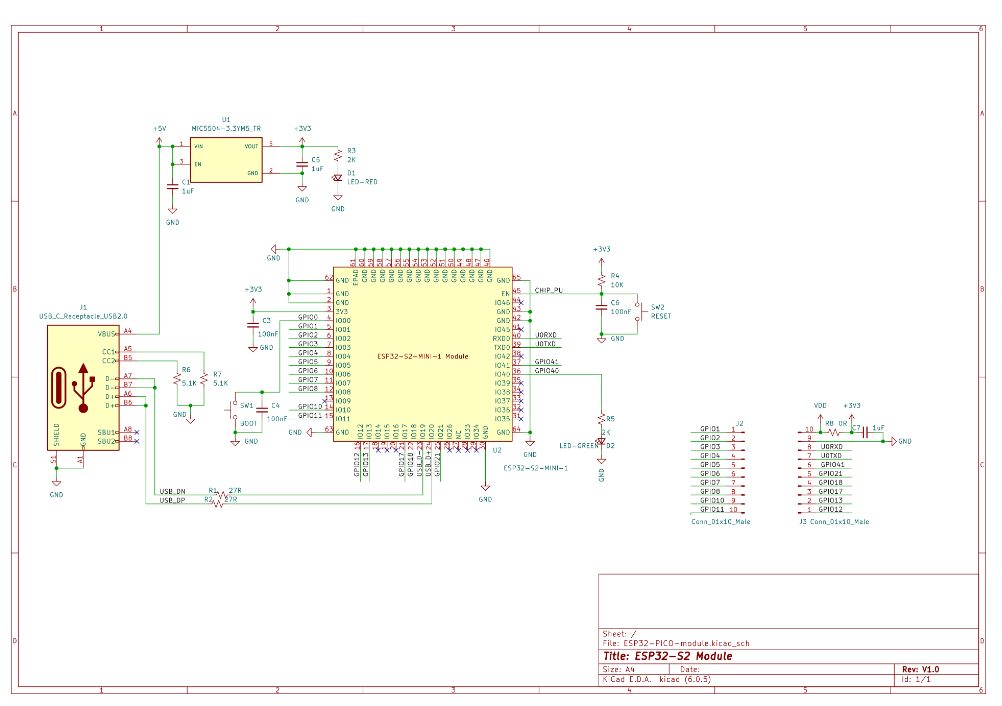Click the 'Sheet: /' field
The height and width of the screenshot is (706, 1002).
[619, 634]
